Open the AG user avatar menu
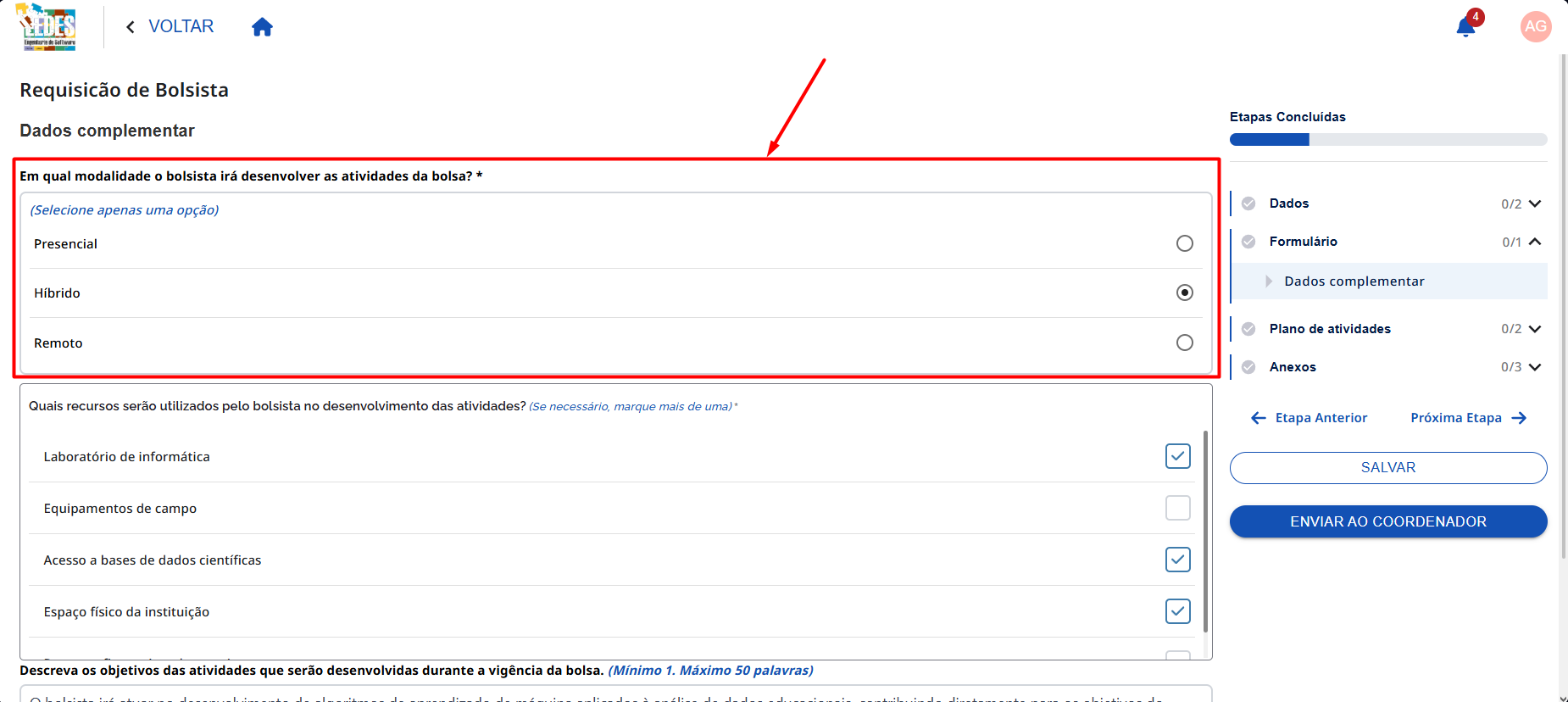1568x702 pixels. click(1536, 26)
